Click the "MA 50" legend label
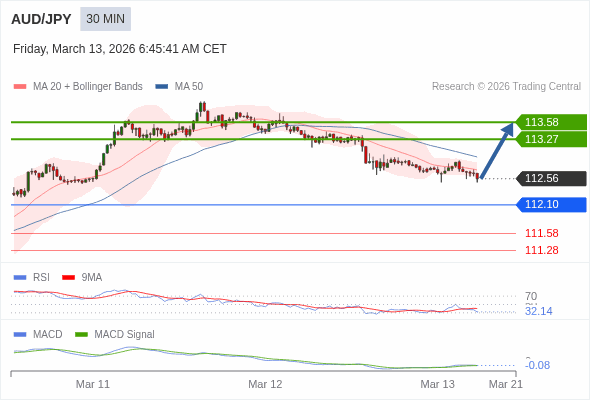 189,87
